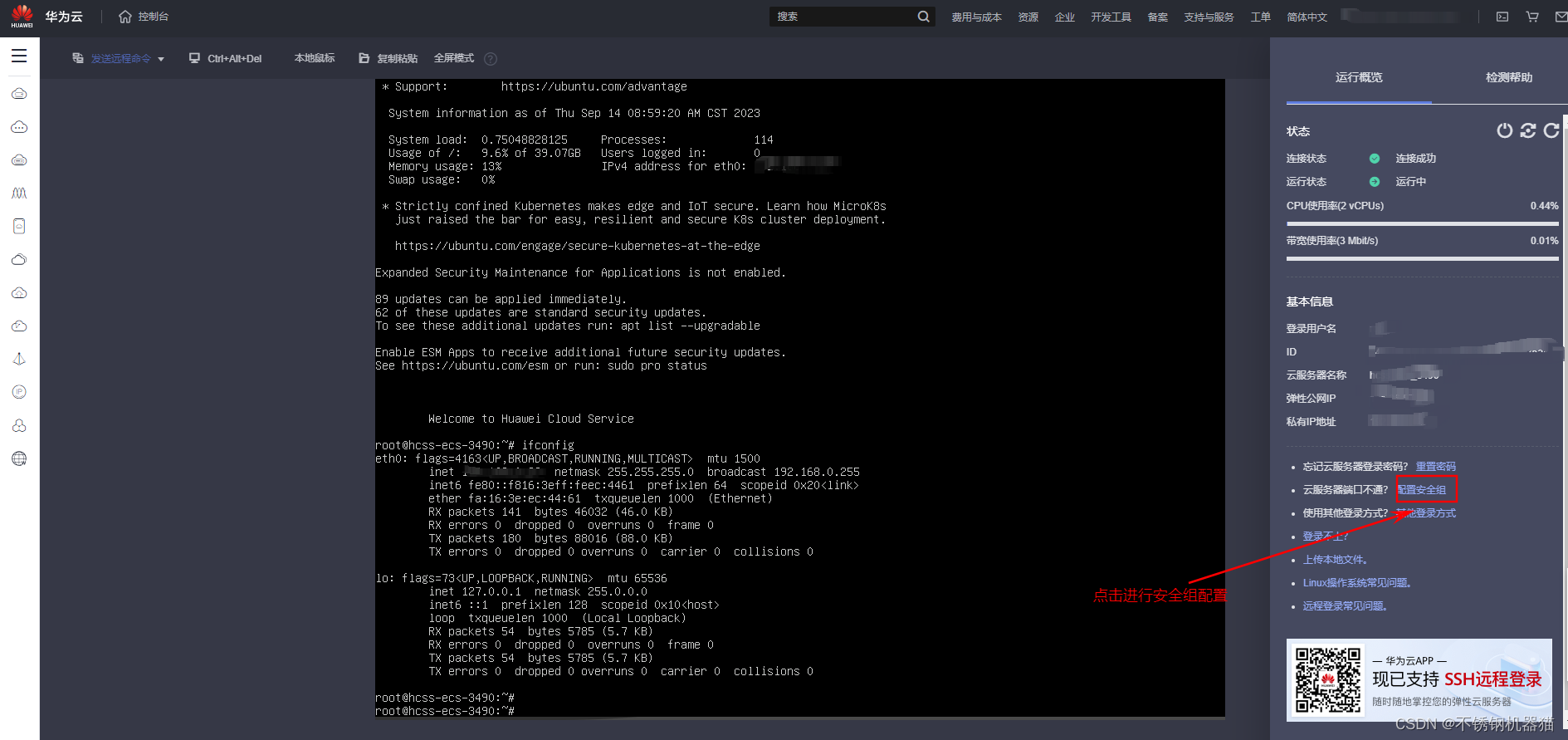Click the home console icon 控制台

[144, 17]
